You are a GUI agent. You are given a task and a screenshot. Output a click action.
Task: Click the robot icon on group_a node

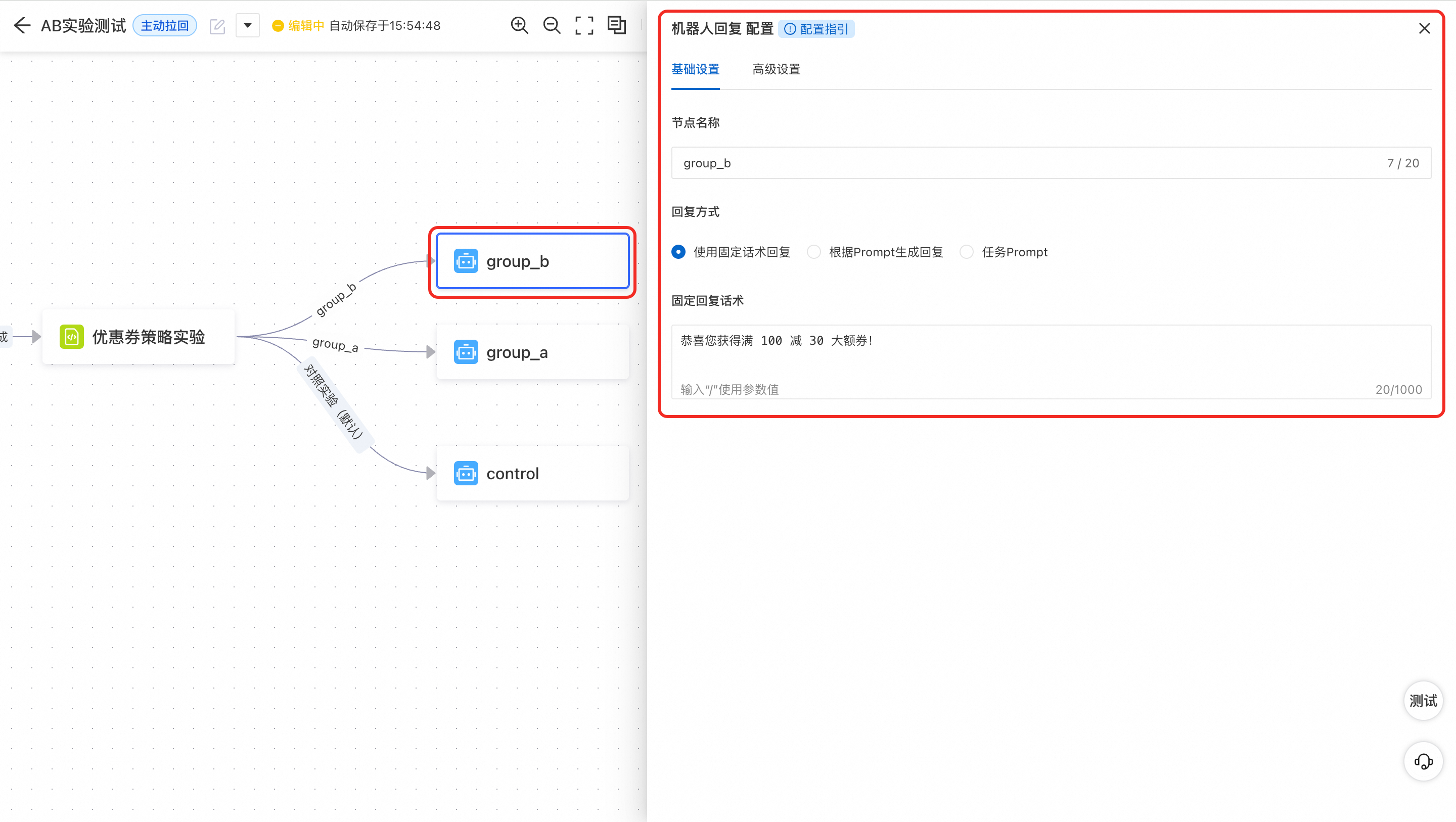466,352
